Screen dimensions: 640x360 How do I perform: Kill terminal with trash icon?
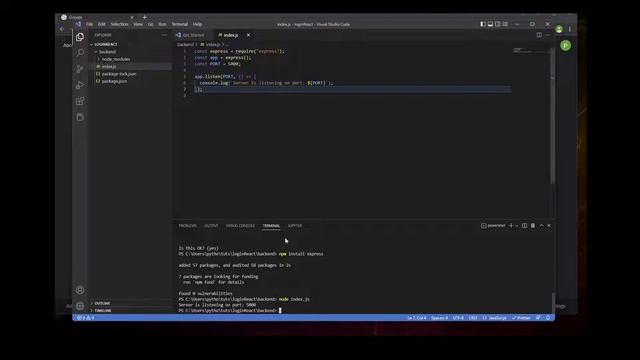click(x=533, y=226)
